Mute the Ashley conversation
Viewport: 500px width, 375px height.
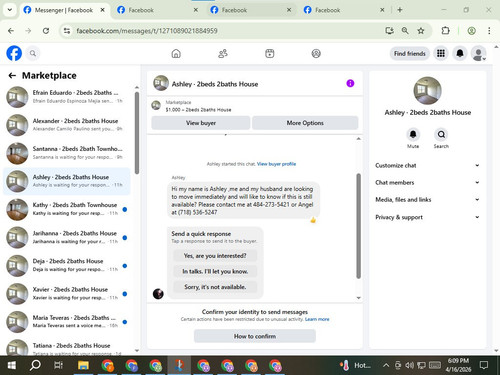(x=413, y=135)
